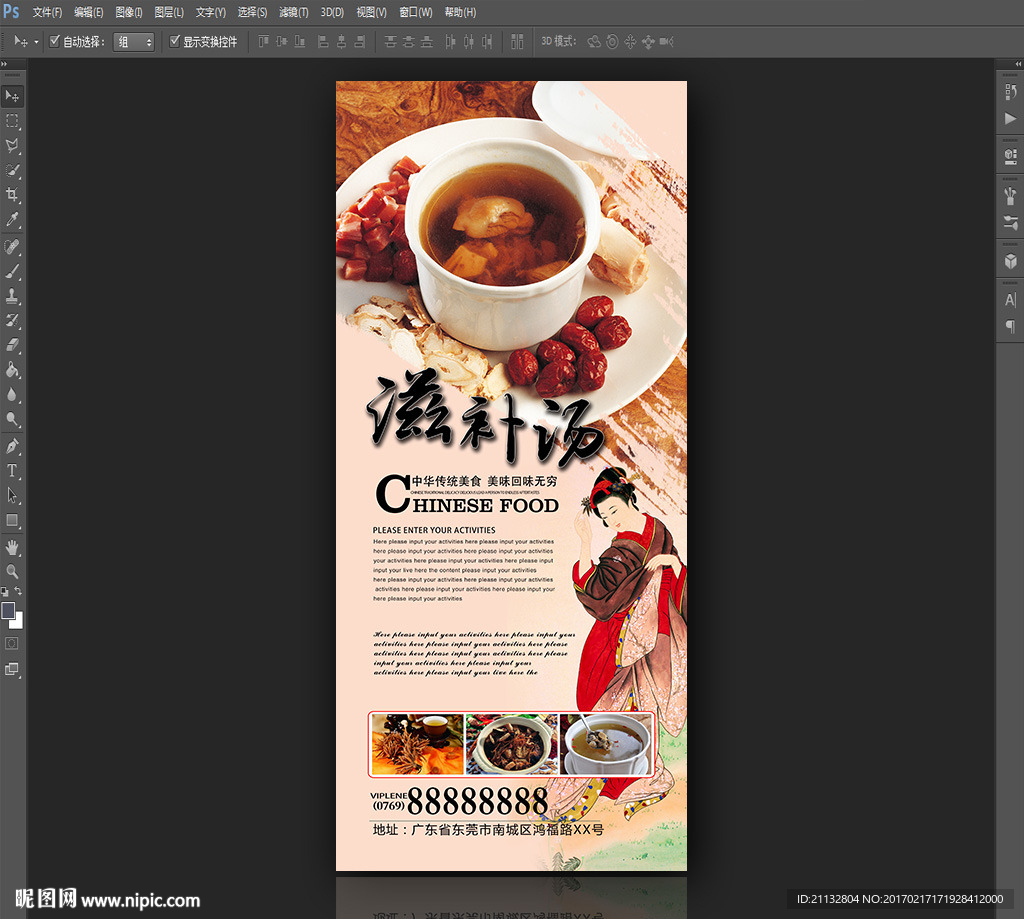Toggle the 自动选择 checkbox
This screenshot has width=1024, height=919.
pyautogui.click(x=55, y=41)
